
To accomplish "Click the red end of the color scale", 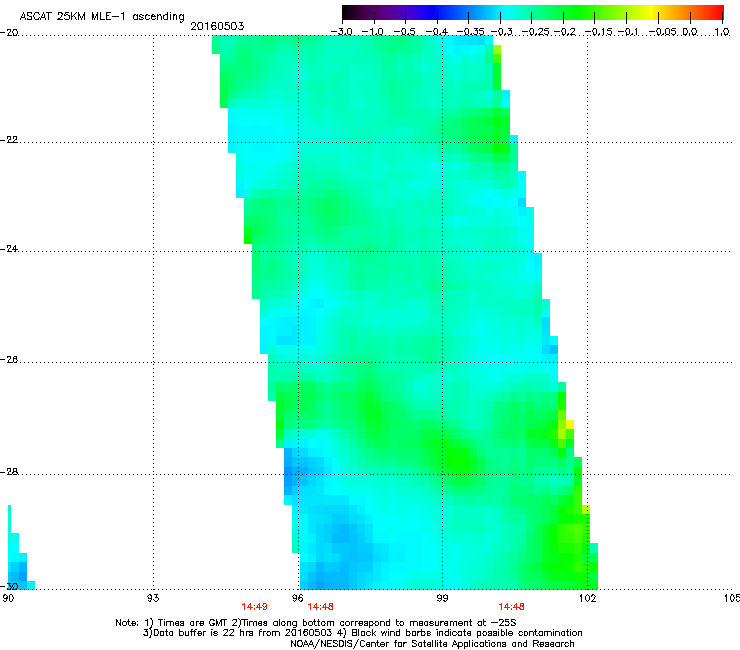I will pos(716,12).
